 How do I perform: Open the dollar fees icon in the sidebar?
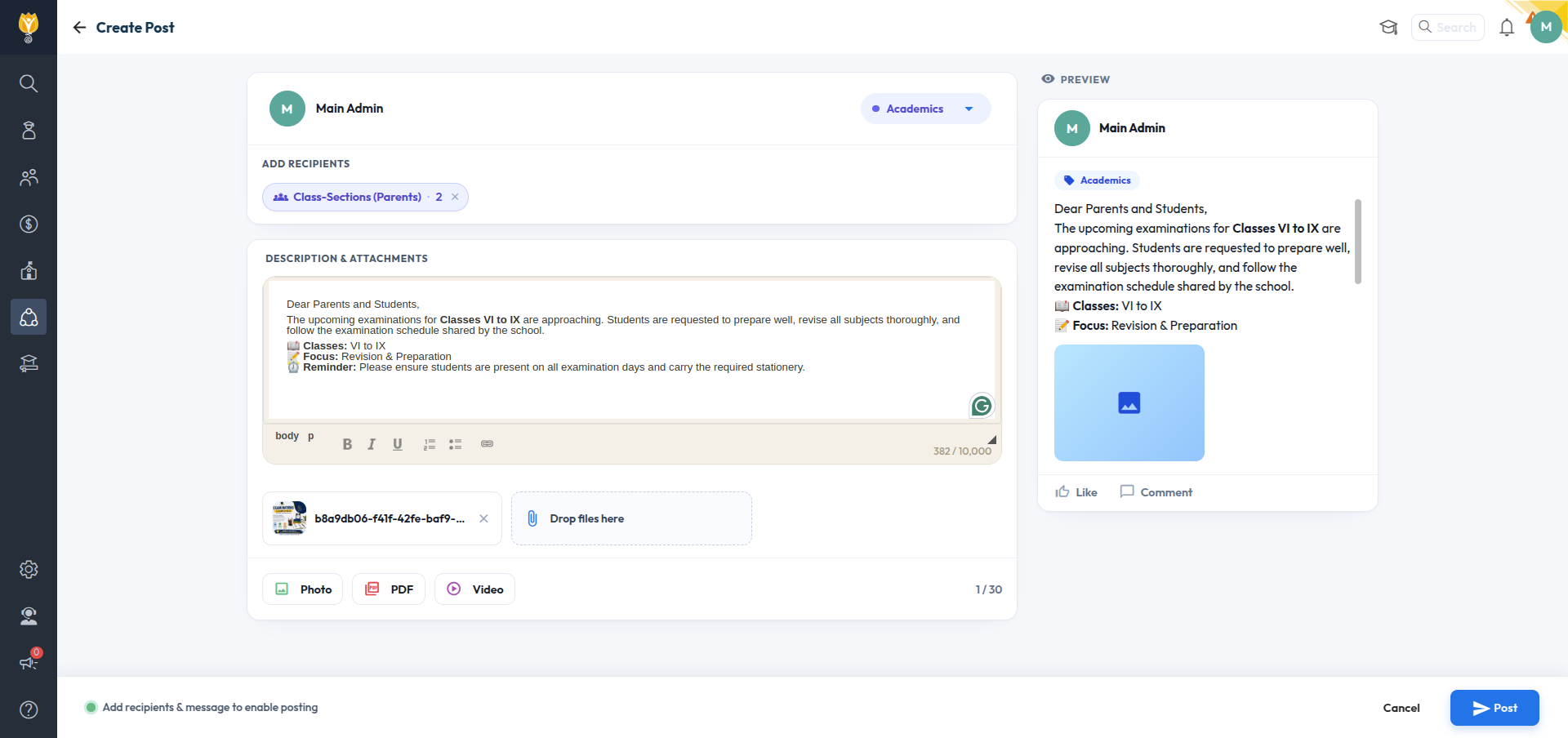(29, 224)
